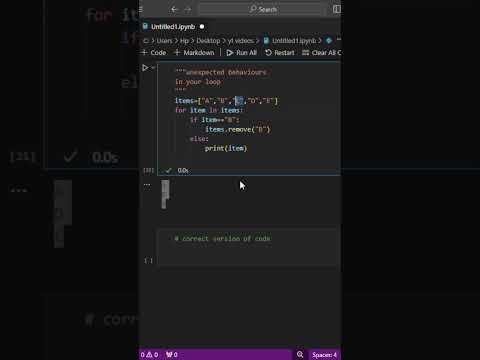This screenshot has height=360, width=480.
Task: Click the cell symbol icon in breadcrumbs
Action: [329, 41]
